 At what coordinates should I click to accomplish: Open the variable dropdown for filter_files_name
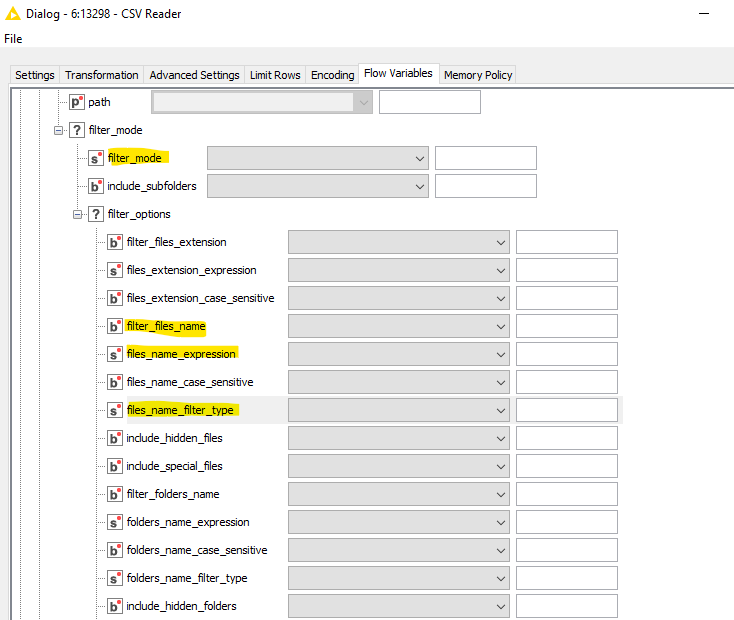[x=399, y=326]
